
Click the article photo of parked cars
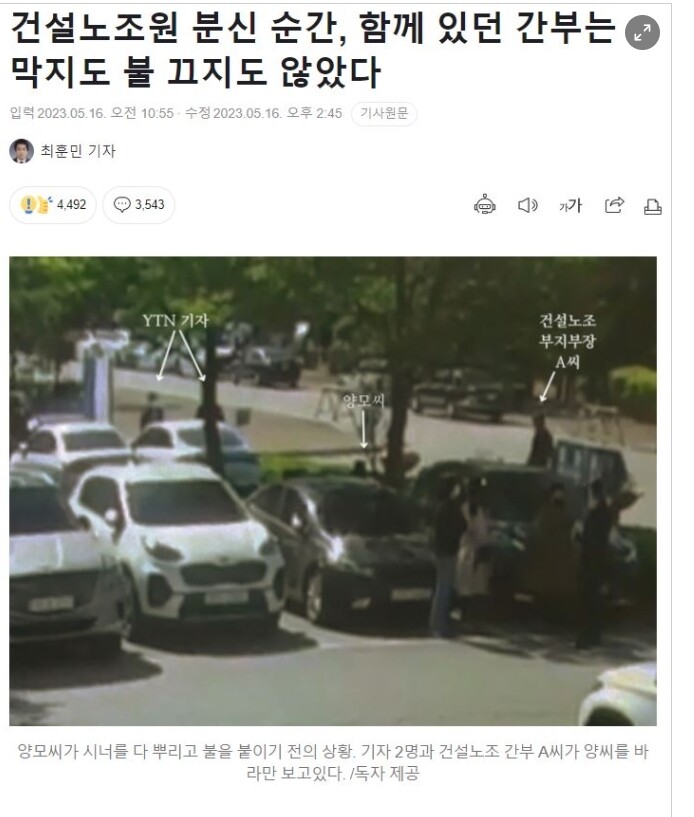[333, 491]
